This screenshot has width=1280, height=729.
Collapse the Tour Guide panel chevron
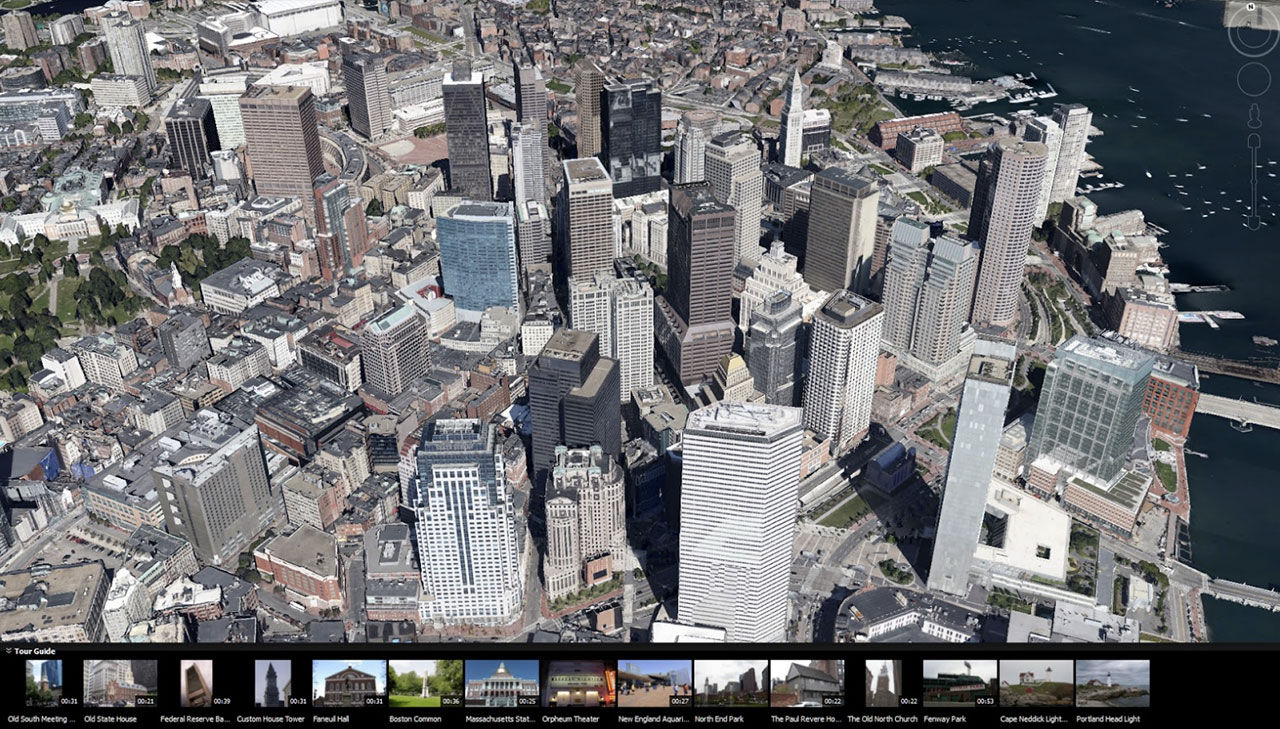coord(8,650)
